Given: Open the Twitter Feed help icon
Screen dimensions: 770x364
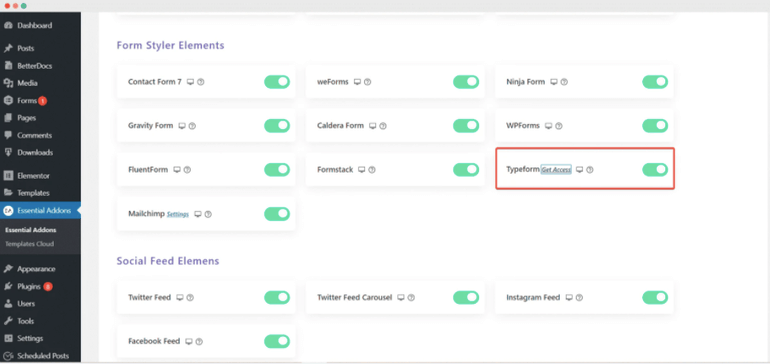Looking at the screenshot, I should pyautogui.click(x=190, y=298).
